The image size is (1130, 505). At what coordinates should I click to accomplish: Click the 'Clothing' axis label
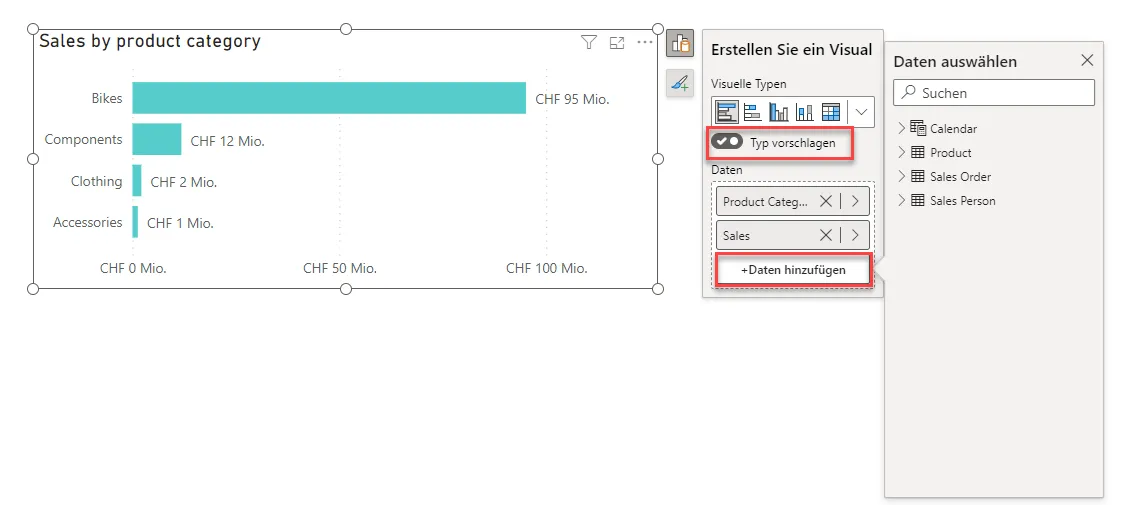[97, 182]
